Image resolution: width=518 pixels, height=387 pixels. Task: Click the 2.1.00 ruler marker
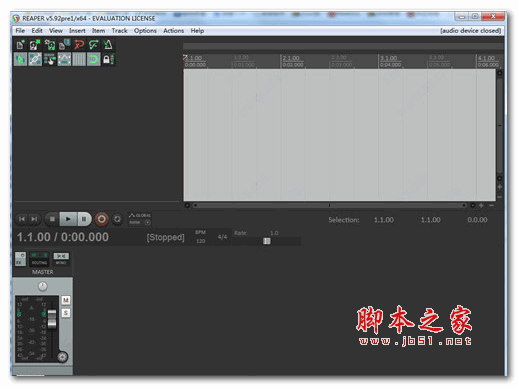[x=291, y=58]
